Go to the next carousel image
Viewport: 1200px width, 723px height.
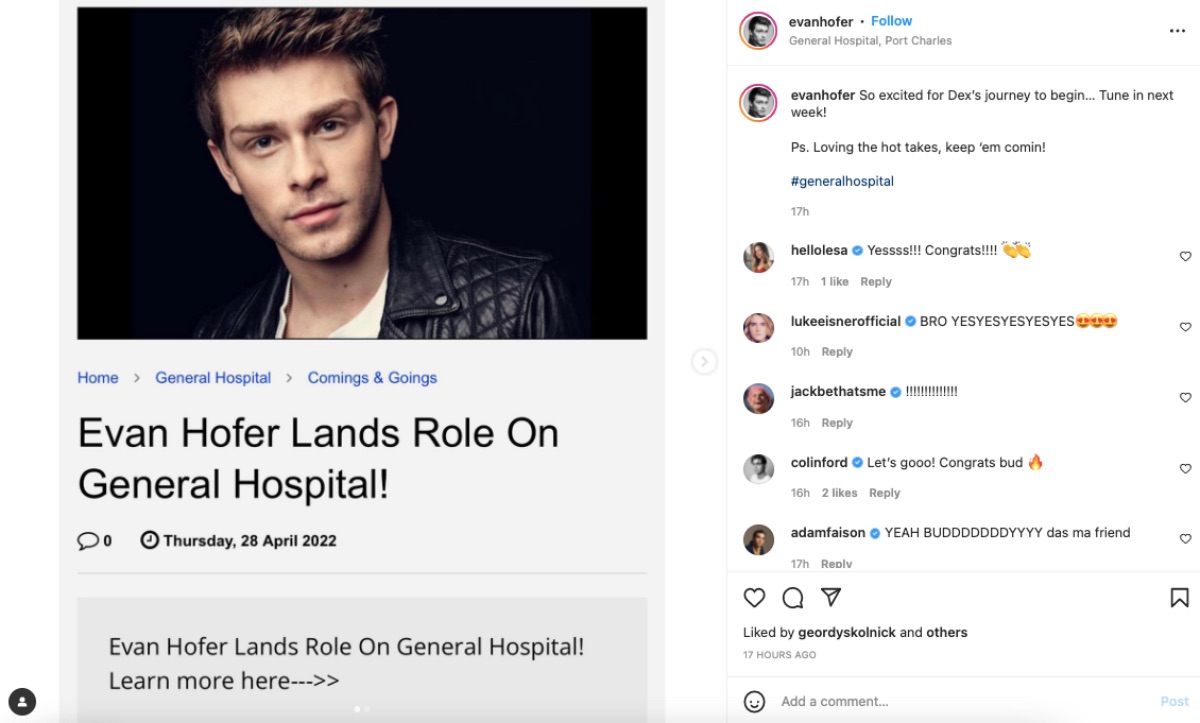(x=704, y=361)
